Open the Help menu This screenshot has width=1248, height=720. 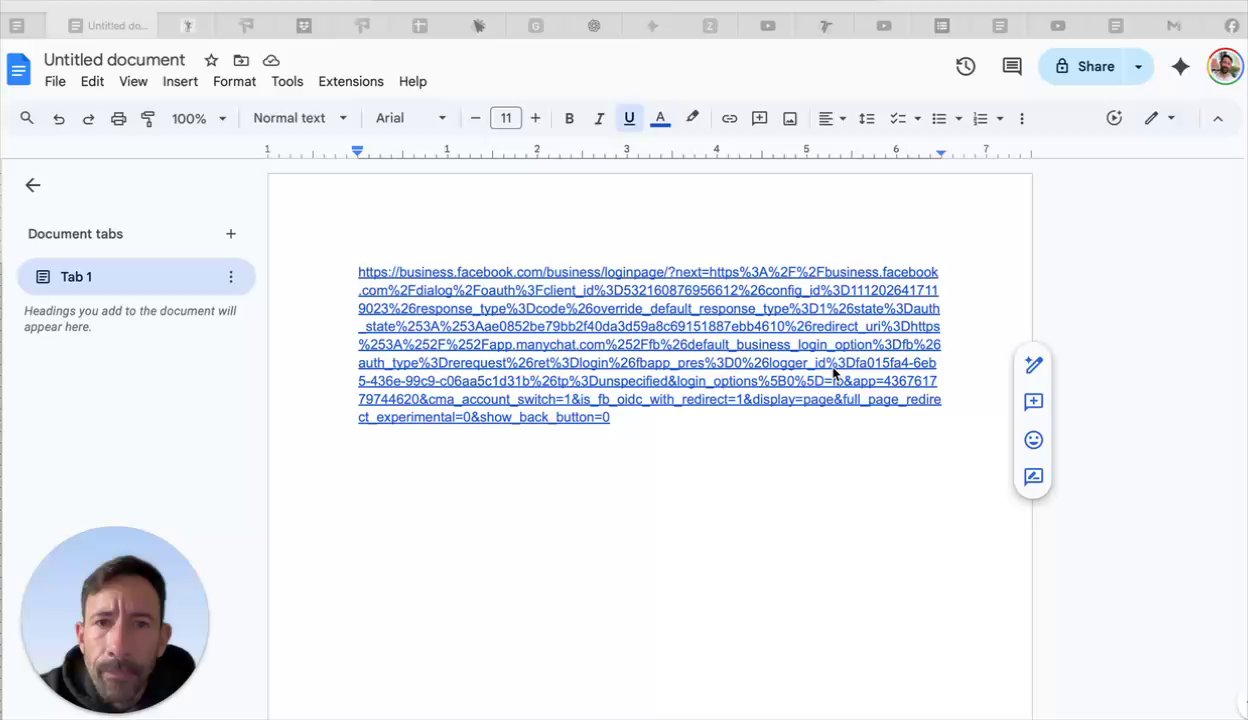pyautogui.click(x=413, y=81)
